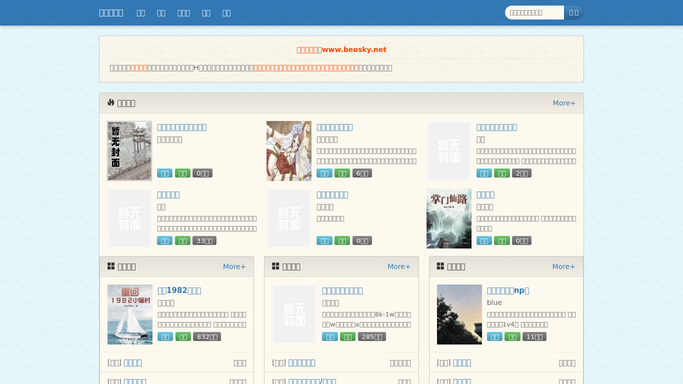Focus the search input field in the header
This screenshot has height=384, width=683.
coord(534,13)
